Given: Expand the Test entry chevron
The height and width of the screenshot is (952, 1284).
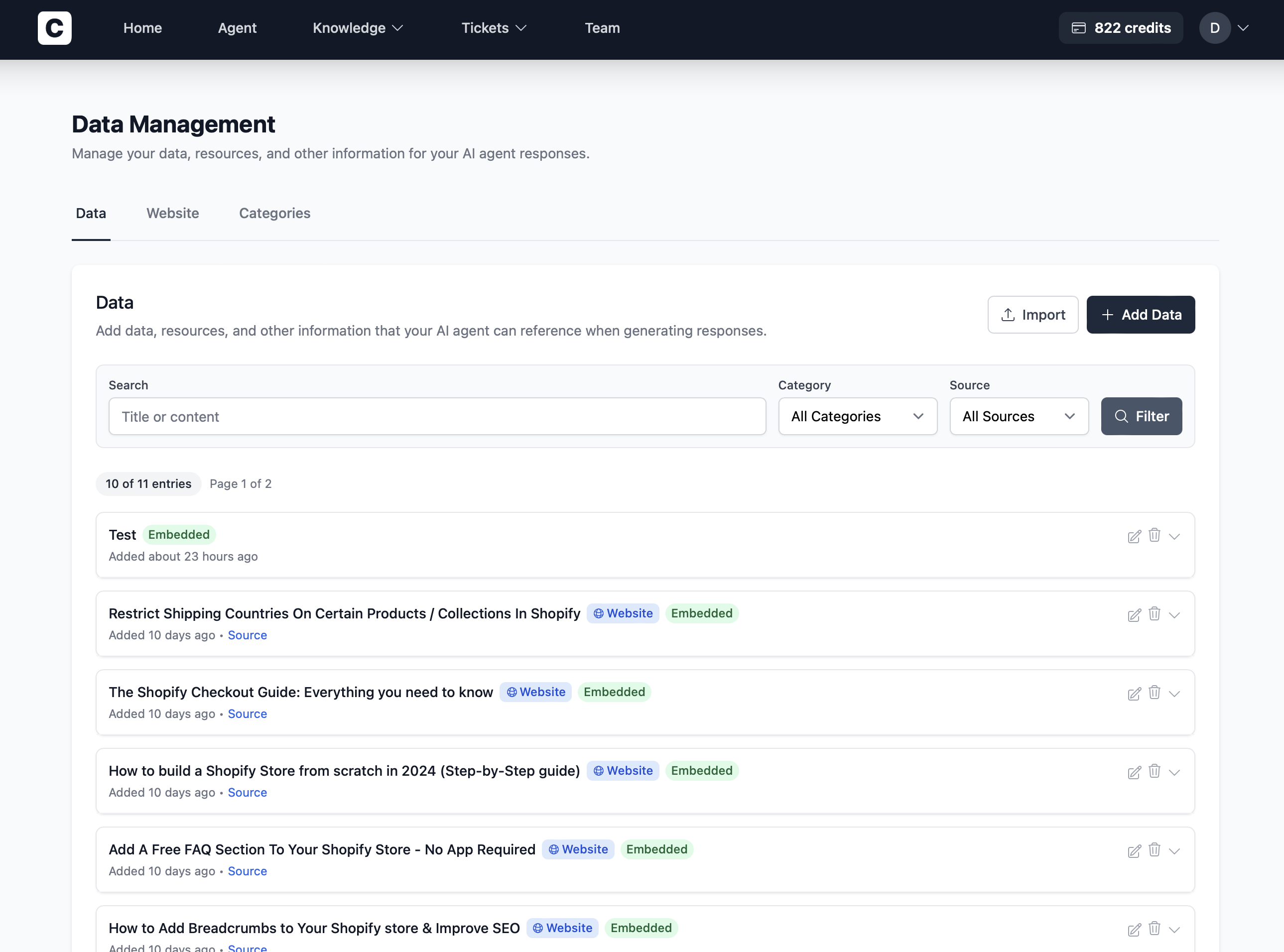Looking at the screenshot, I should click(x=1174, y=537).
